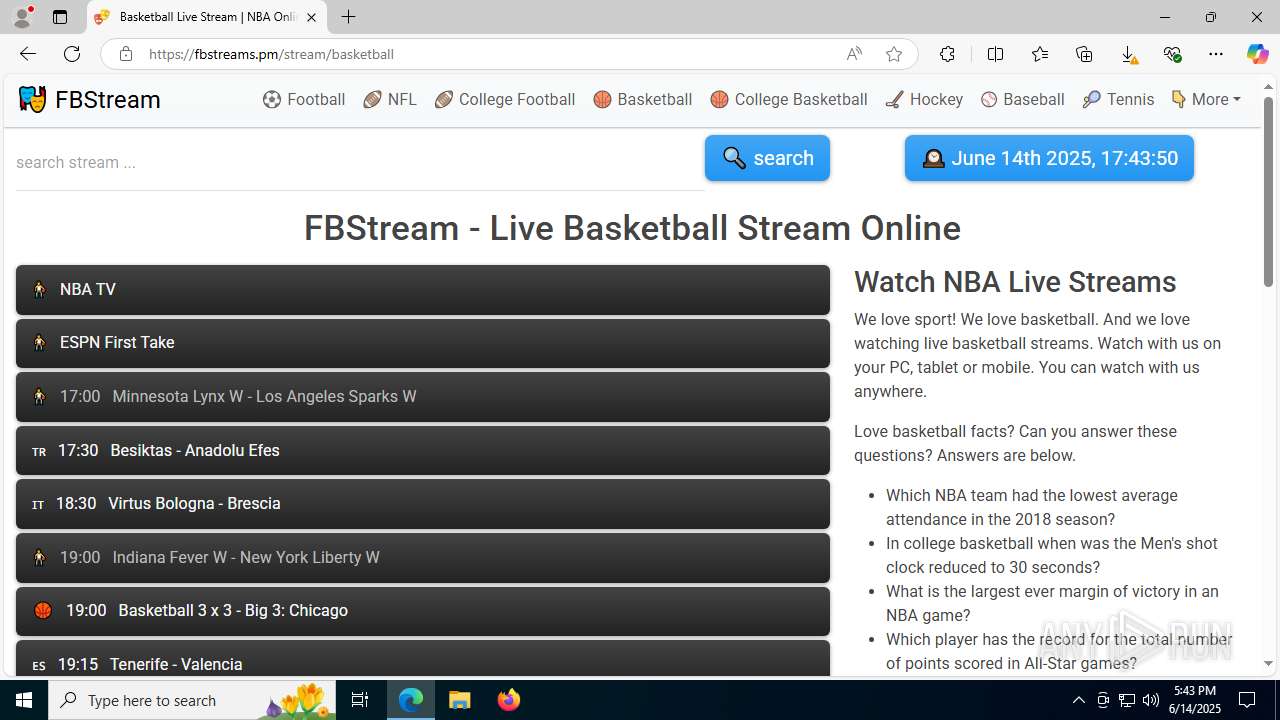Open the Downloads icon
The image size is (1280, 720).
[x=1128, y=54]
